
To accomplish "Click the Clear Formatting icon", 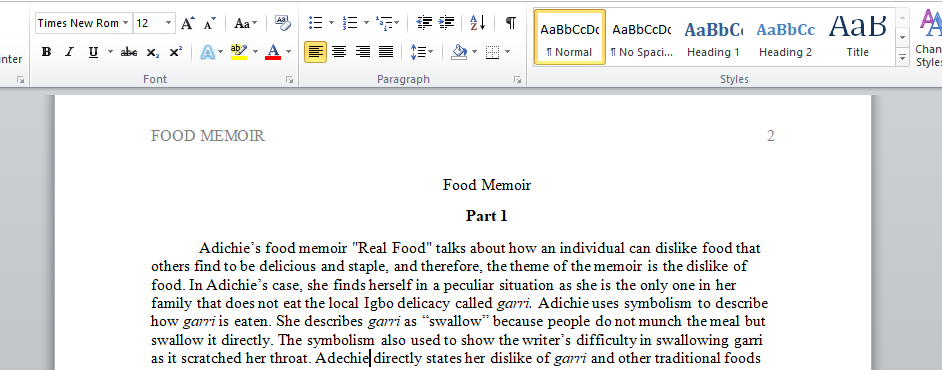I will click(282, 23).
